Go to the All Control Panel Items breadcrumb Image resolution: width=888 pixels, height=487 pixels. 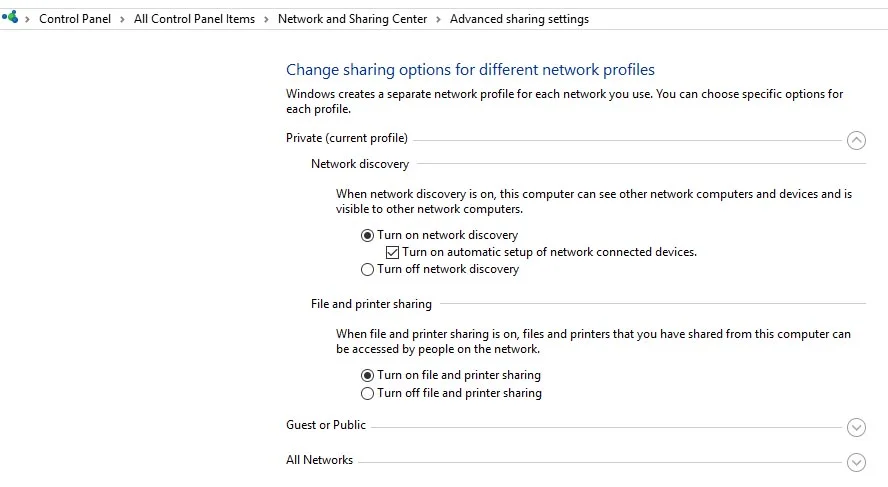click(x=194, y=19)
